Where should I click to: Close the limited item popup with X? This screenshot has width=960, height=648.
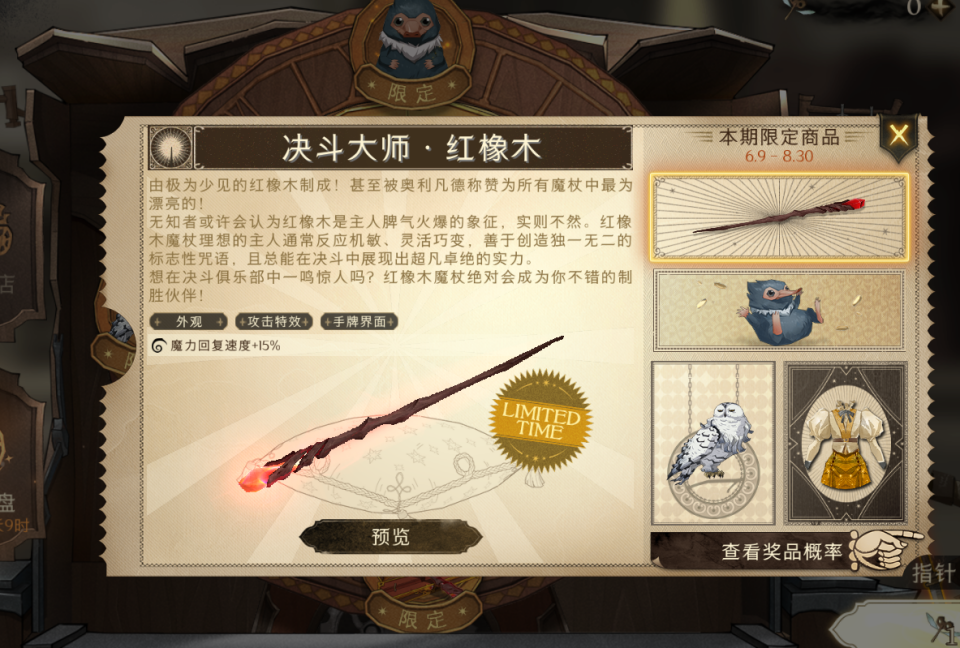[x=899, y=135]
